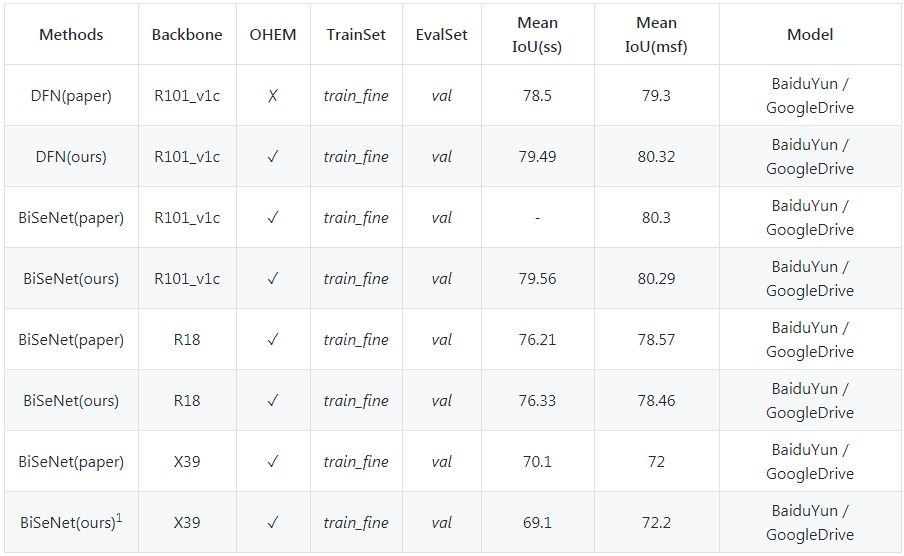Click OHEM check mark for BiSeNet(paper) R18 row

pos(273,340)
